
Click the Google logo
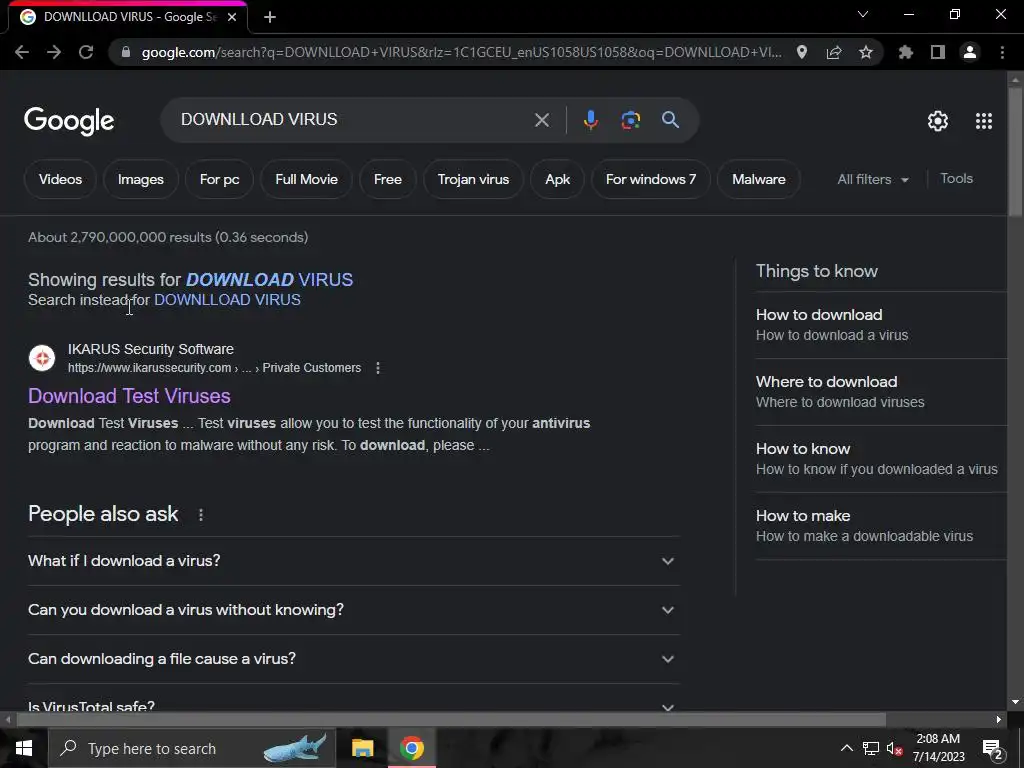(69, 121)
